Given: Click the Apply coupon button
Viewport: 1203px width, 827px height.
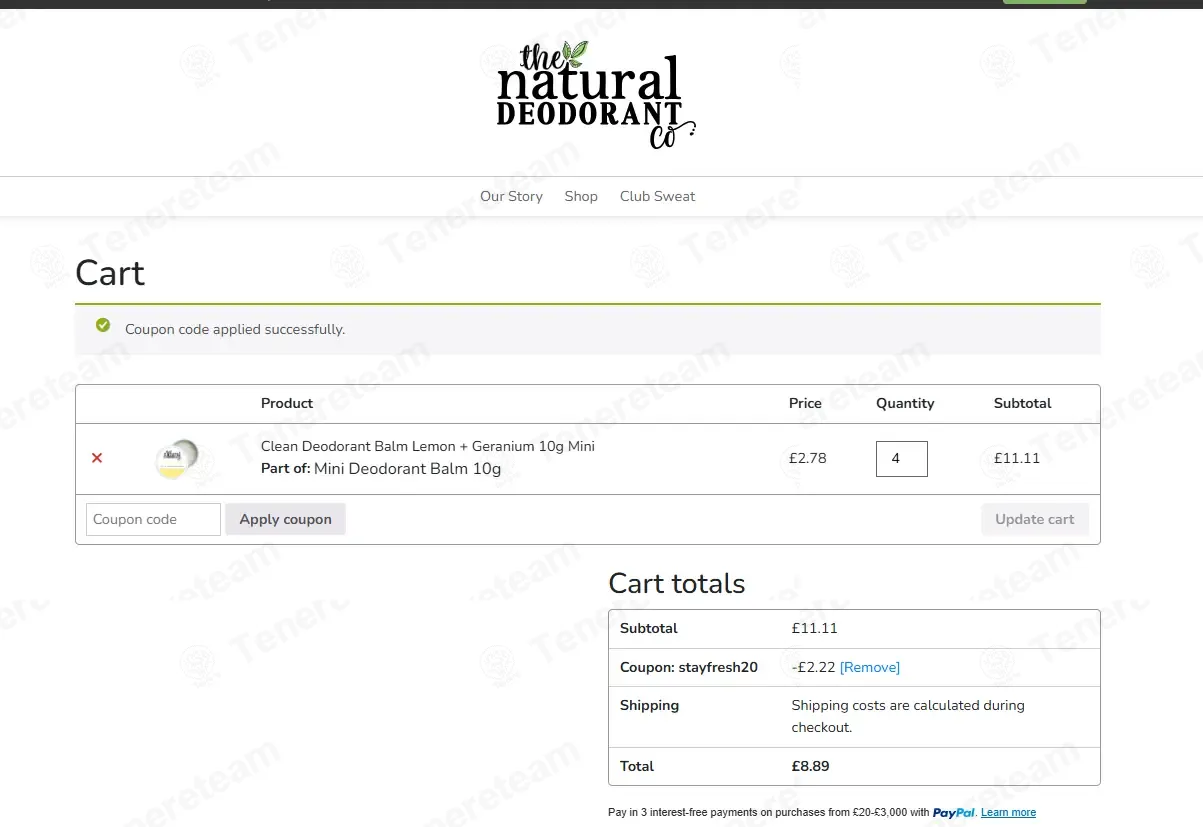Looking at the screenshot, I should (285, 519).
